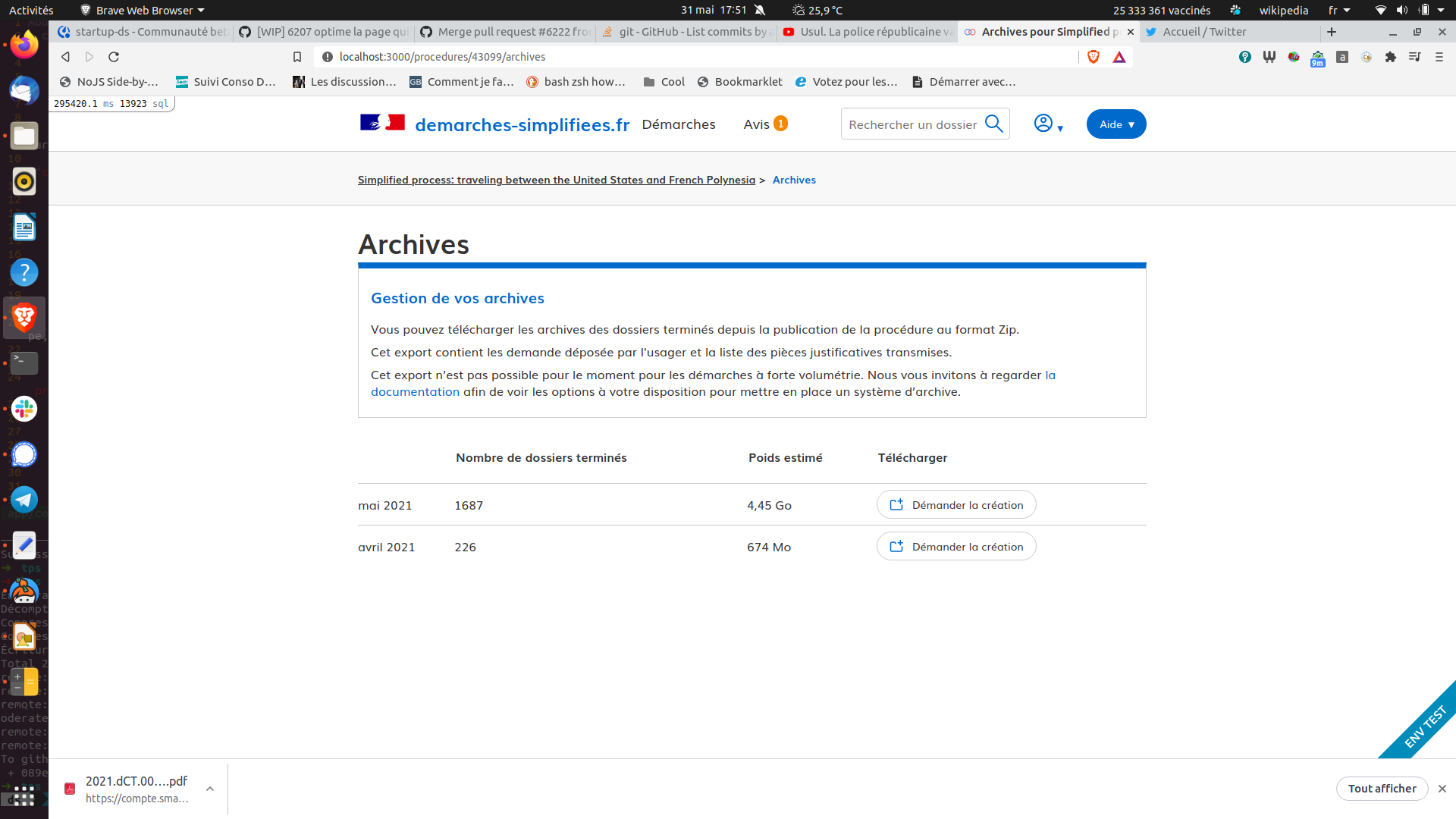
Task: Open the timer extension showing 9m
Action: [x=1317, y=57]
